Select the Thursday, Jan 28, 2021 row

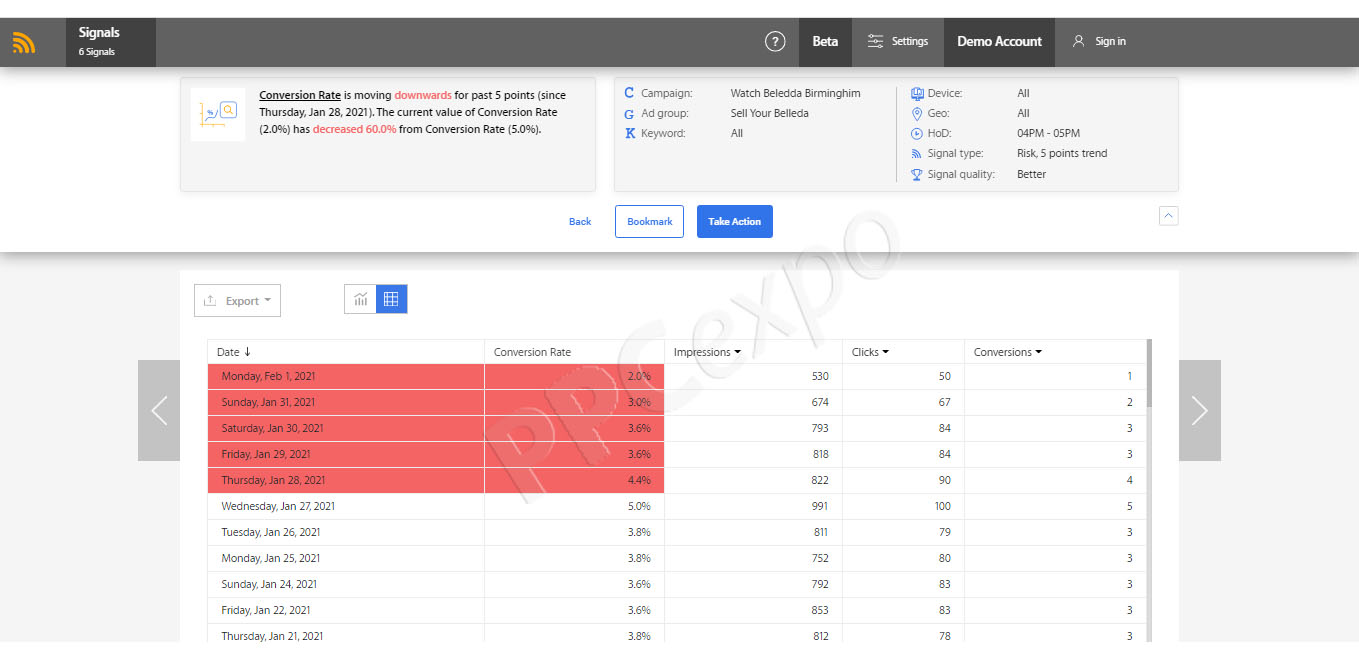coord(677,480)
